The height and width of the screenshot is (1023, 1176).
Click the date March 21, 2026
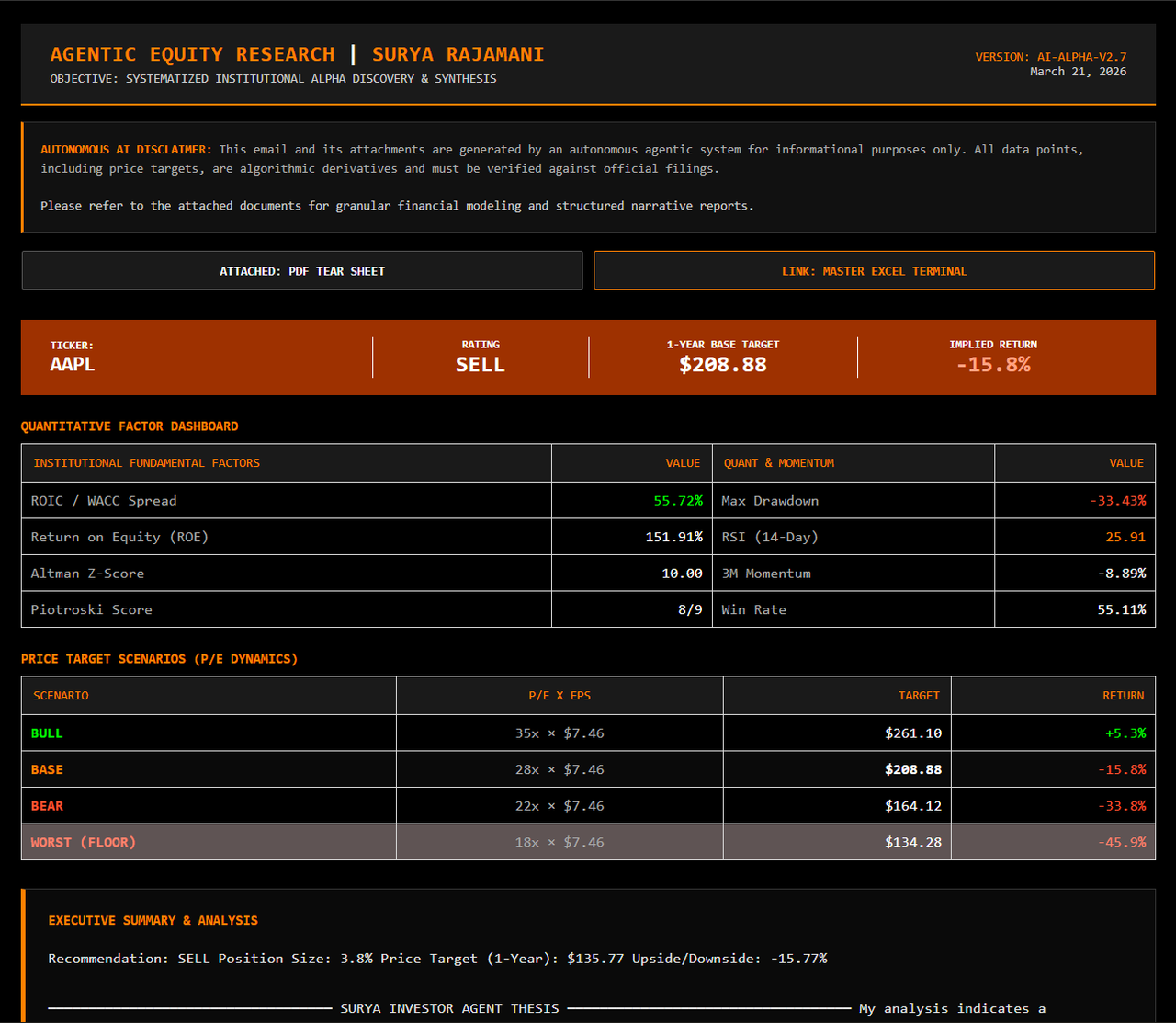[x=1079, y=72]
